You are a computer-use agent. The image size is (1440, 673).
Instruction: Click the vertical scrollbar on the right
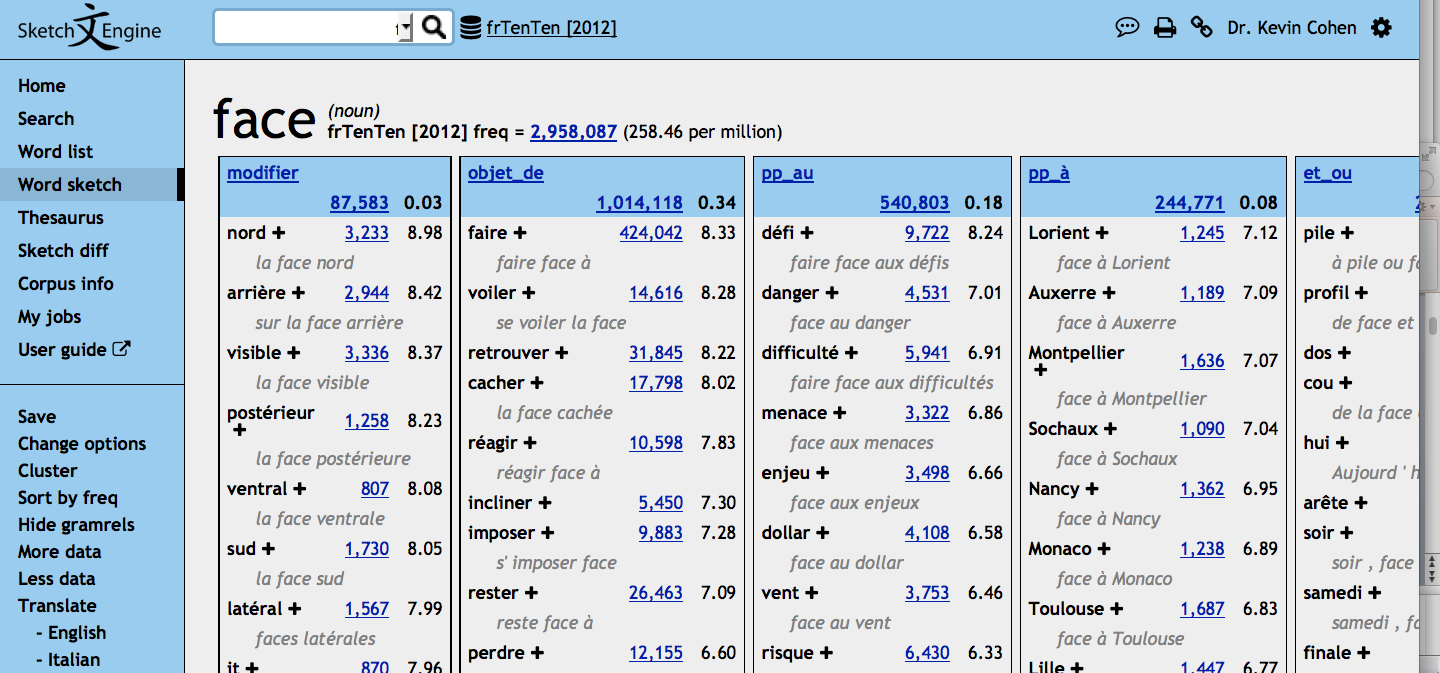[x=1429, y=325]
